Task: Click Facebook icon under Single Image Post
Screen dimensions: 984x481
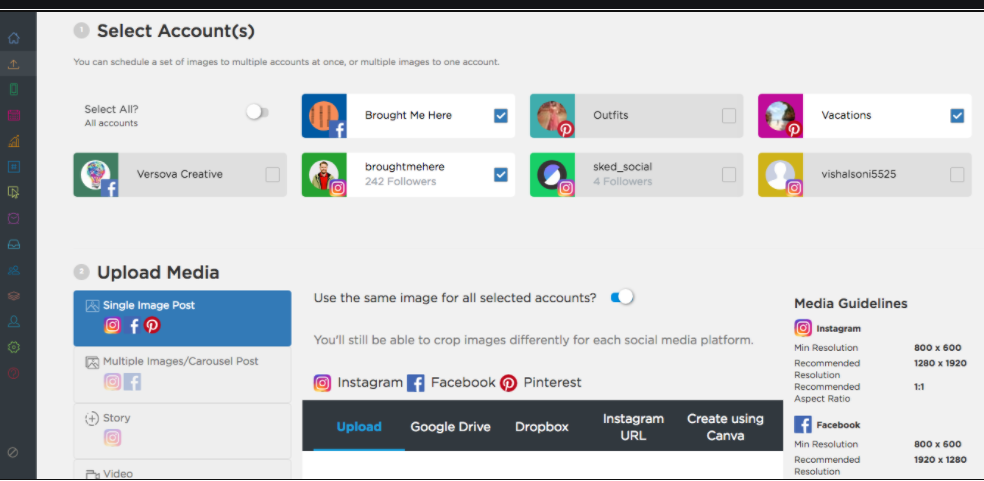Action: 132,325
